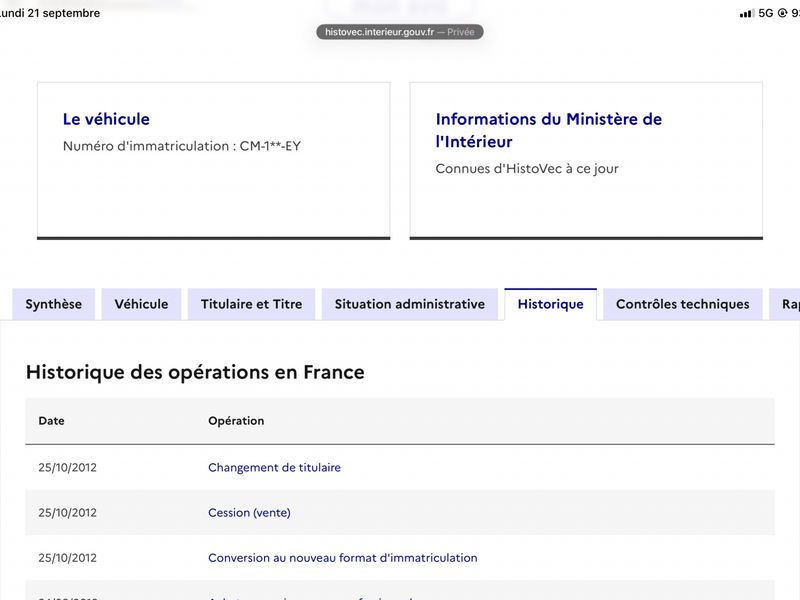Click the Opération column header
This screenshot has height=600, width=800.
[x=236, y=421]
